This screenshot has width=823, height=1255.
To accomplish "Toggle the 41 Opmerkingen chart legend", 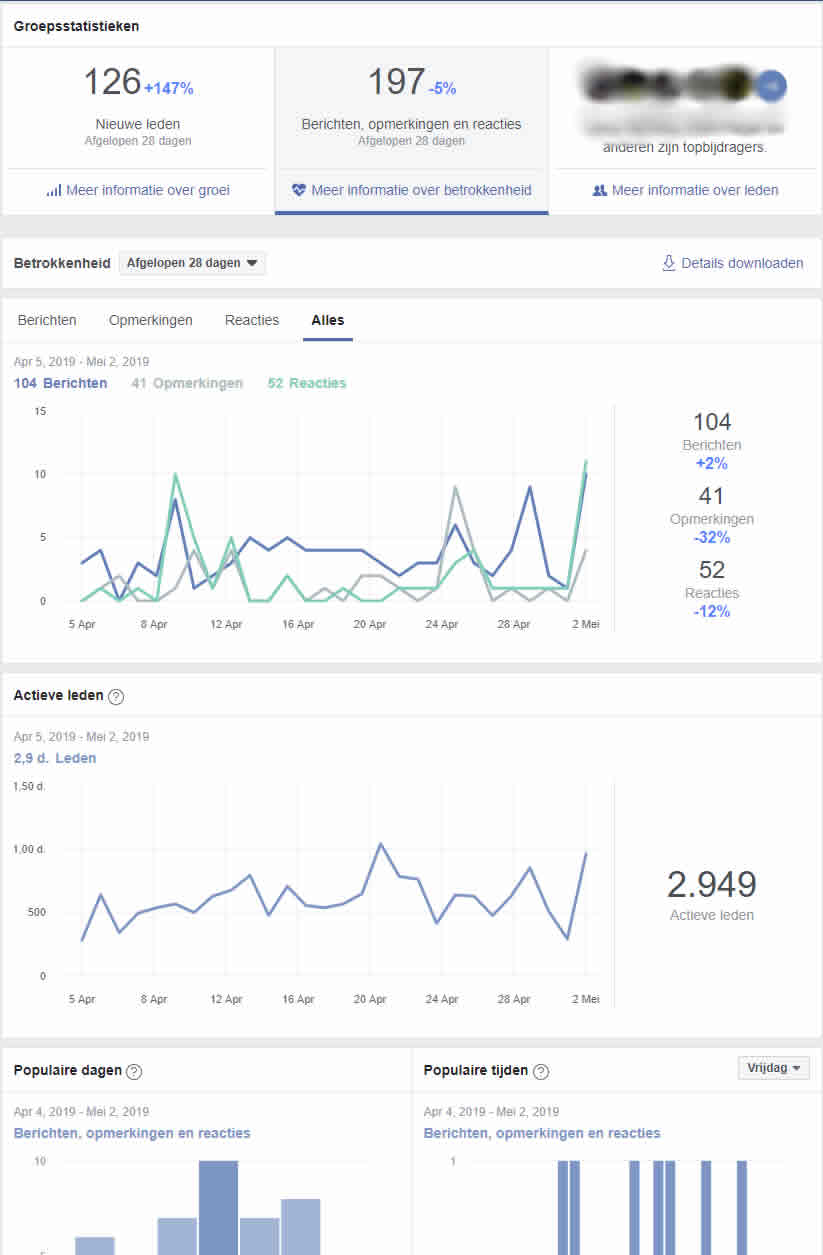I will click(187, 383).
